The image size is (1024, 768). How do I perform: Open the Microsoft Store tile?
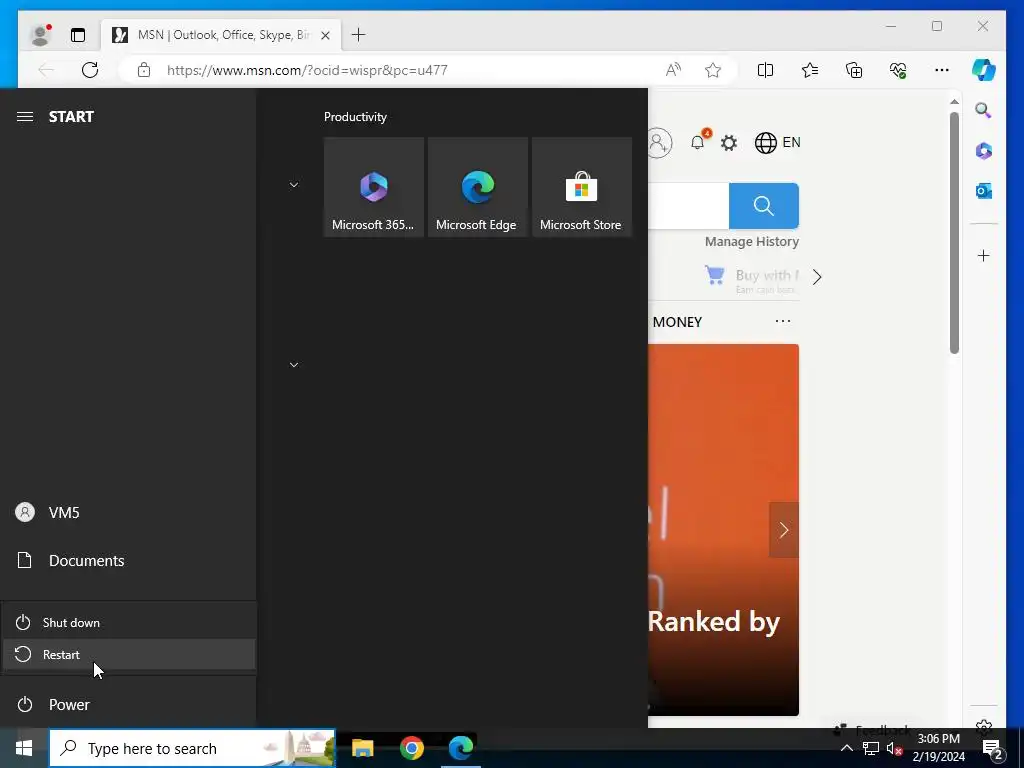click(581, 187)
